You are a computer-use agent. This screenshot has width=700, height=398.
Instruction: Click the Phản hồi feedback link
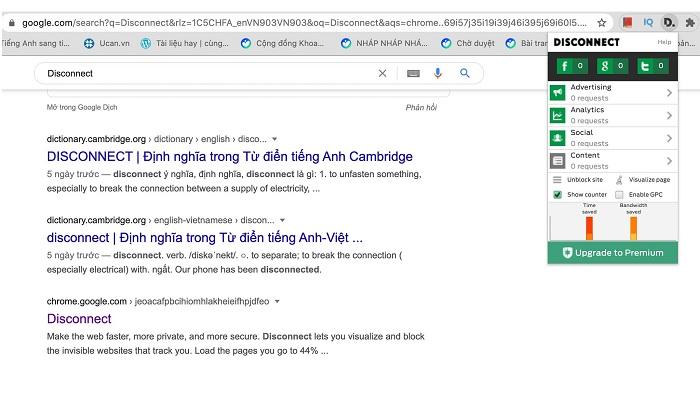tap(421, 108)
